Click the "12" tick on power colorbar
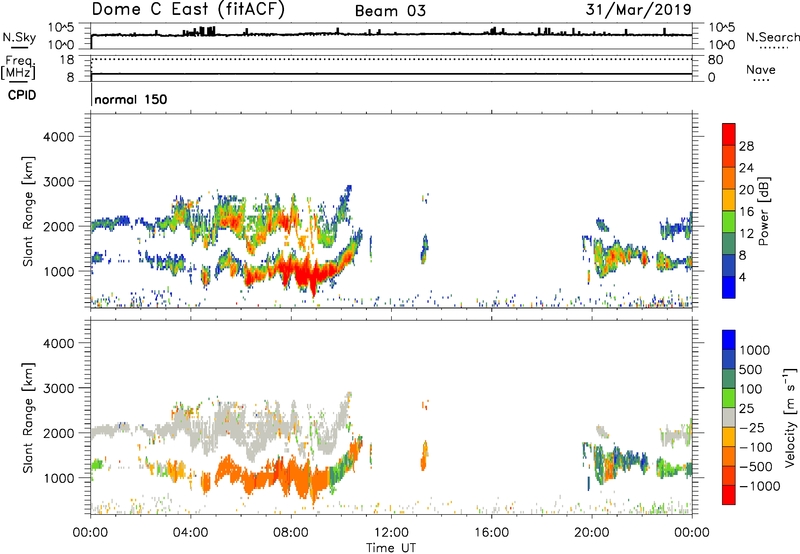The image size is (800, 554). [x=746, y=234]
